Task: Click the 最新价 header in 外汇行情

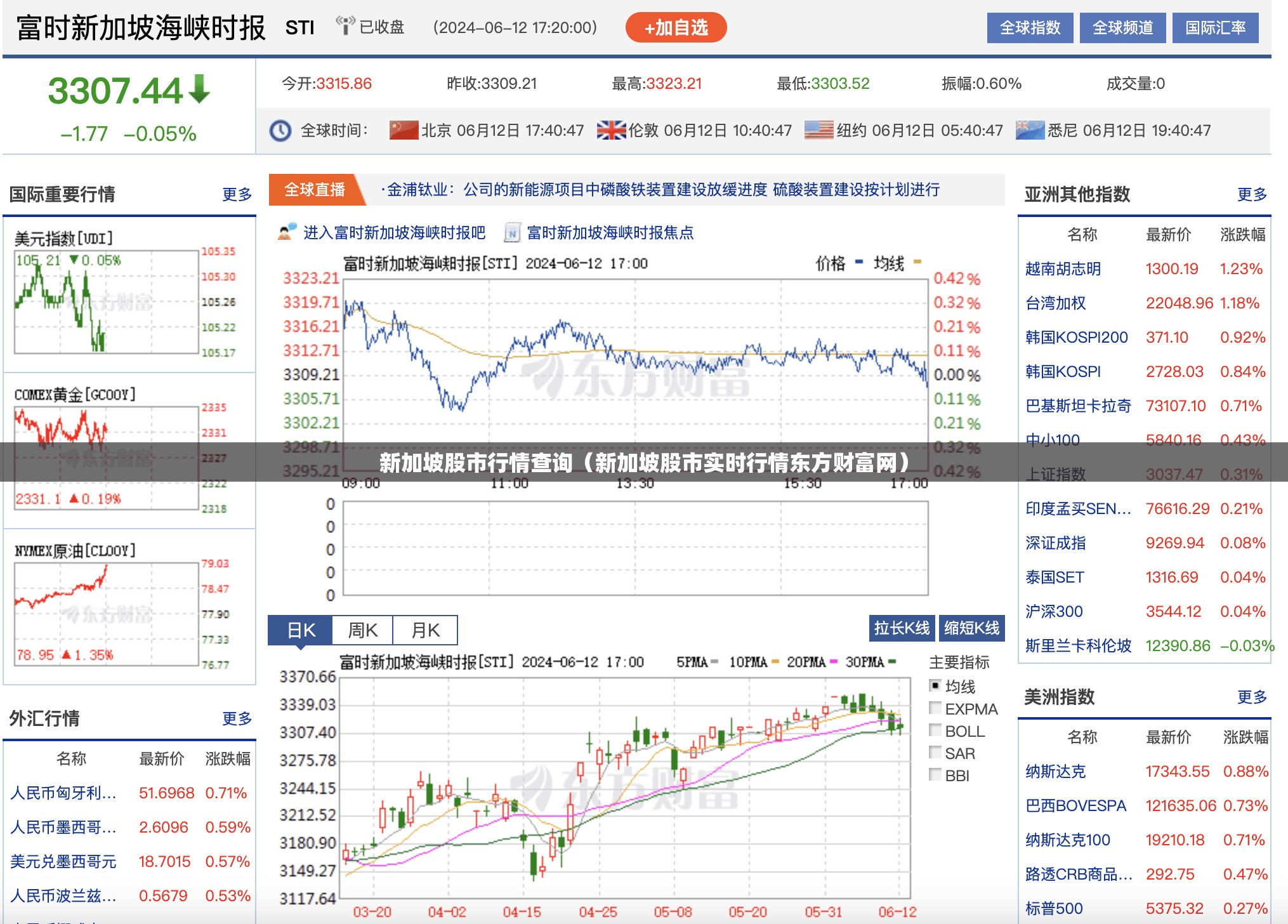Action: pyautogui.click(x=162, y=759)
